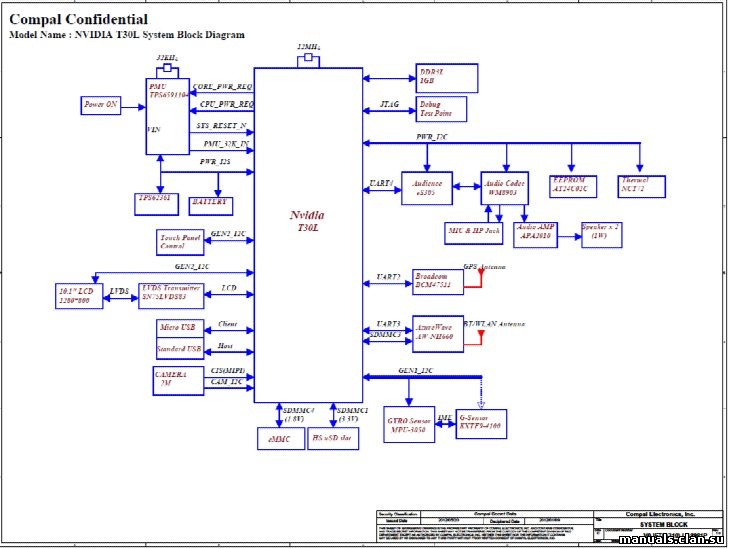Select the G-Sensor KXTF9-4100 block

coord(481,424)
